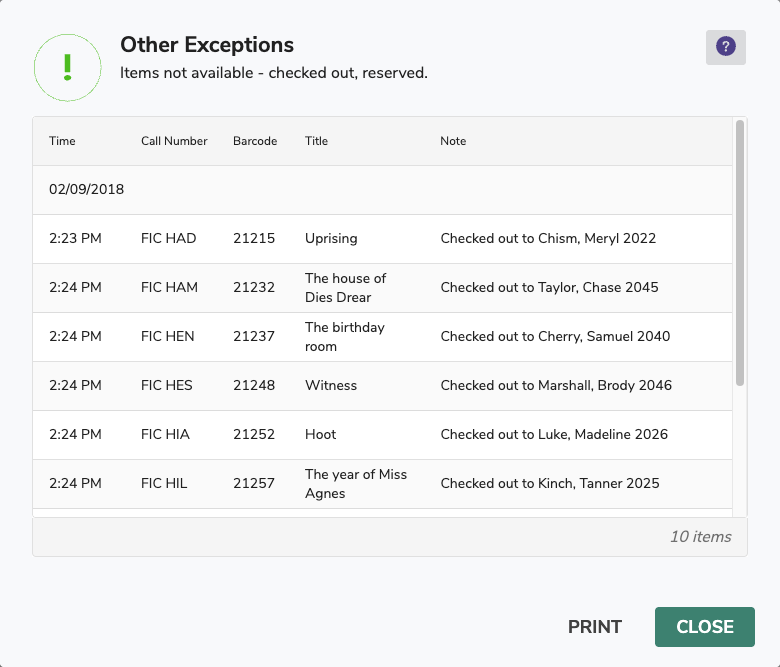Viewport: 780px width, 667px height.
Task: Click the Time column header
Action: coord(62,141)
